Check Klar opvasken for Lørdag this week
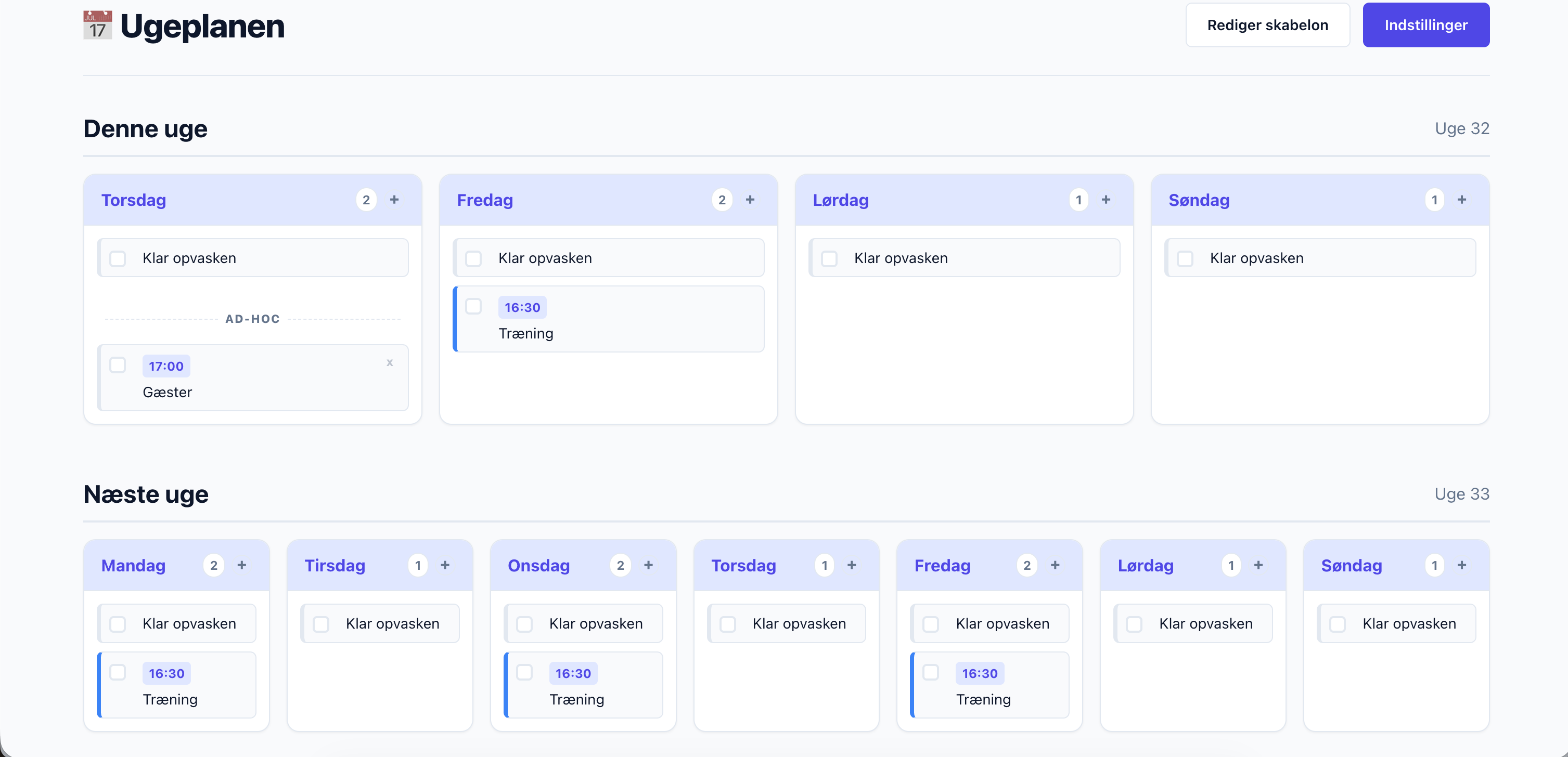1568x757 pixels. pos(829,258)
